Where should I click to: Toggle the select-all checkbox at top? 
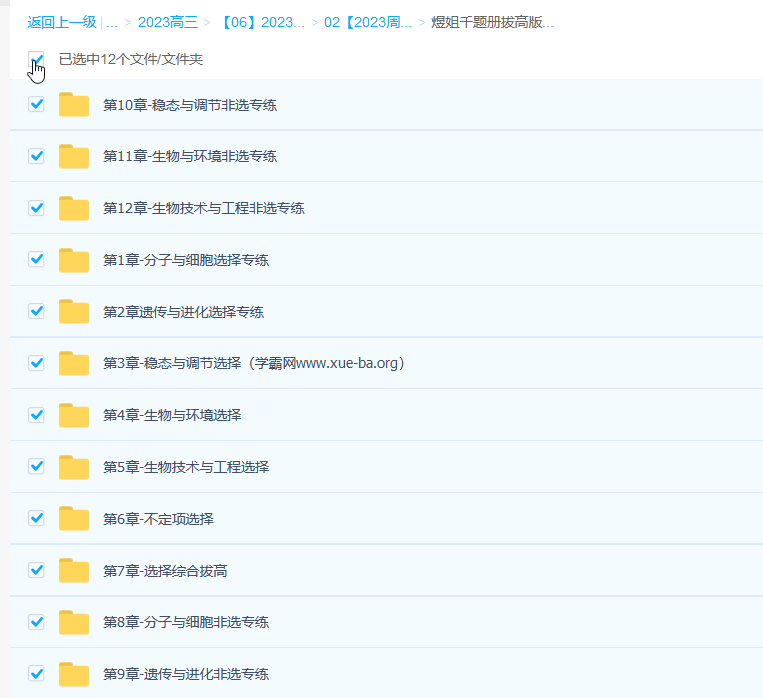pyautogui.click(x=37, y=59)
